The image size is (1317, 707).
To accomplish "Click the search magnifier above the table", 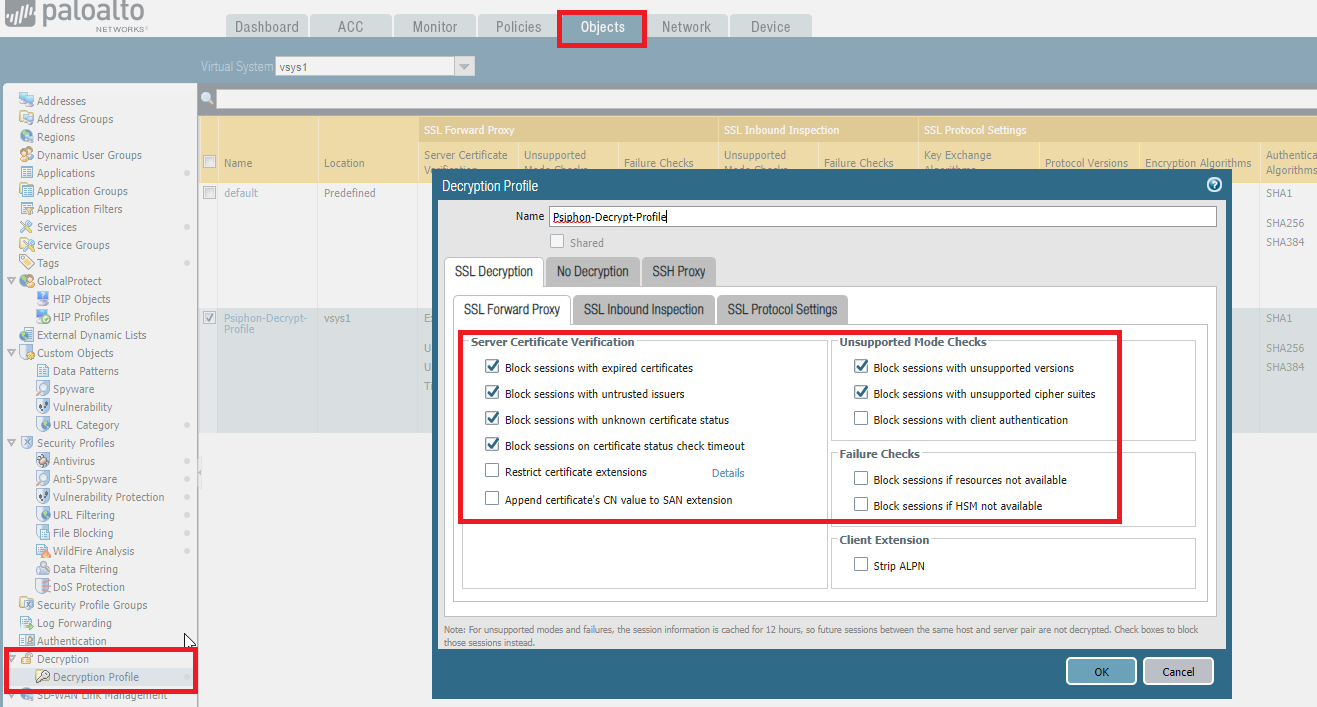I will (207, 99).
